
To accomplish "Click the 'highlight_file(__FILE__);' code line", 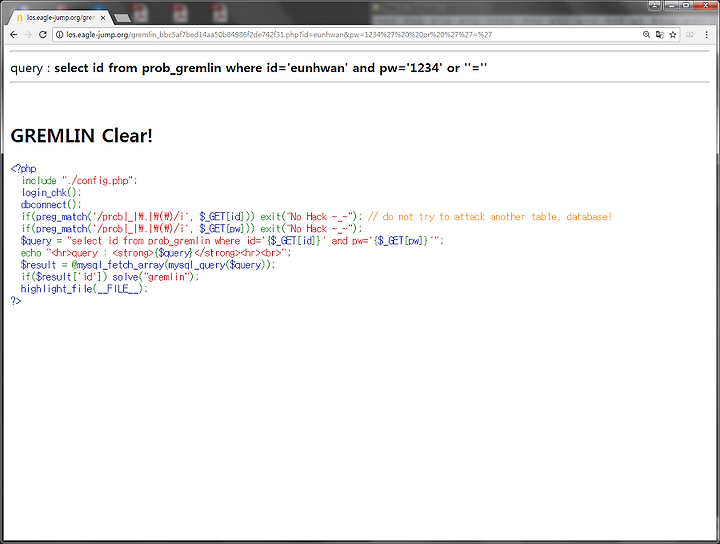I will (84, 289).
